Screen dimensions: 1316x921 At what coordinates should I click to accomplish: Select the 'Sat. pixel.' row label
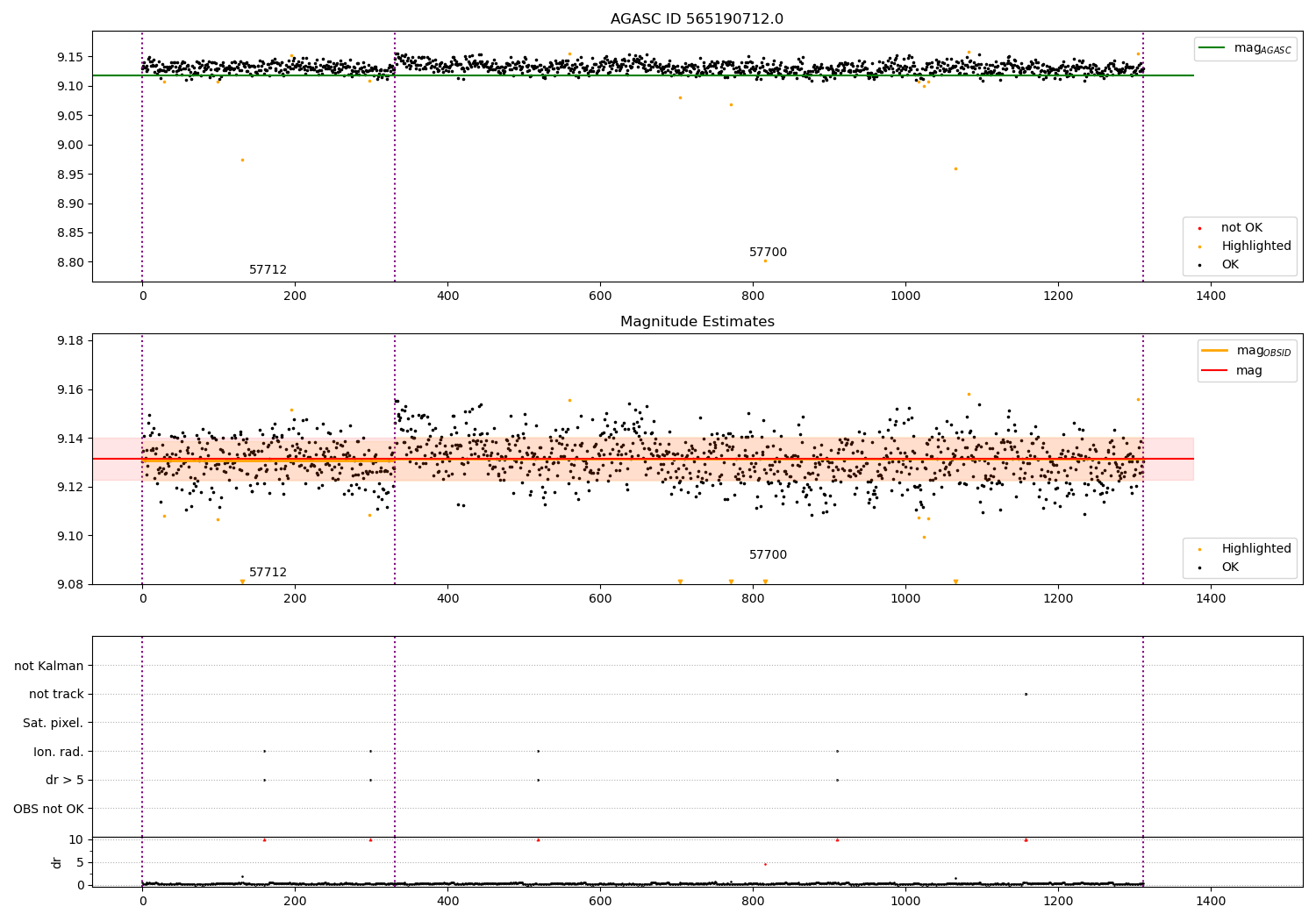click(x=54, y=723)
